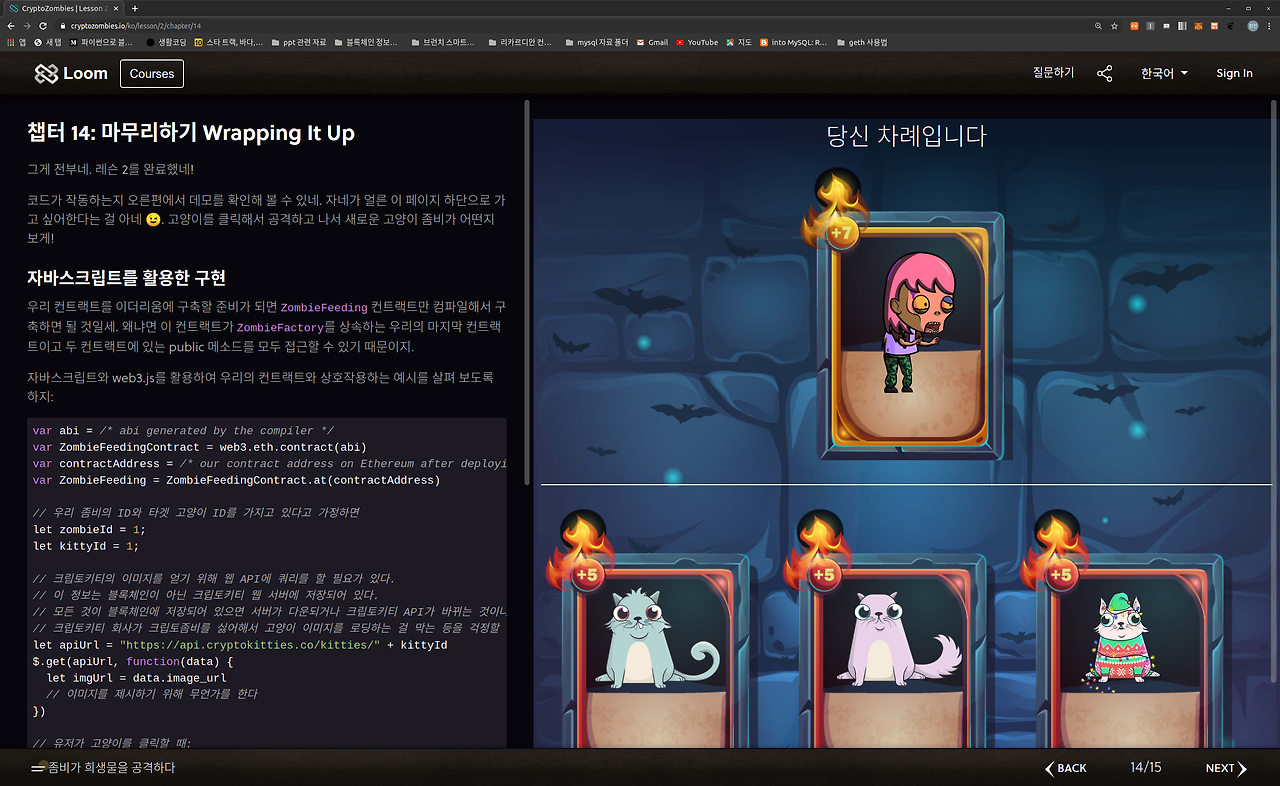The image size is (1280, 786).
Task: Click the '자바스크립트를 활용한 구현' subheading
Action: tap(127, 277)
